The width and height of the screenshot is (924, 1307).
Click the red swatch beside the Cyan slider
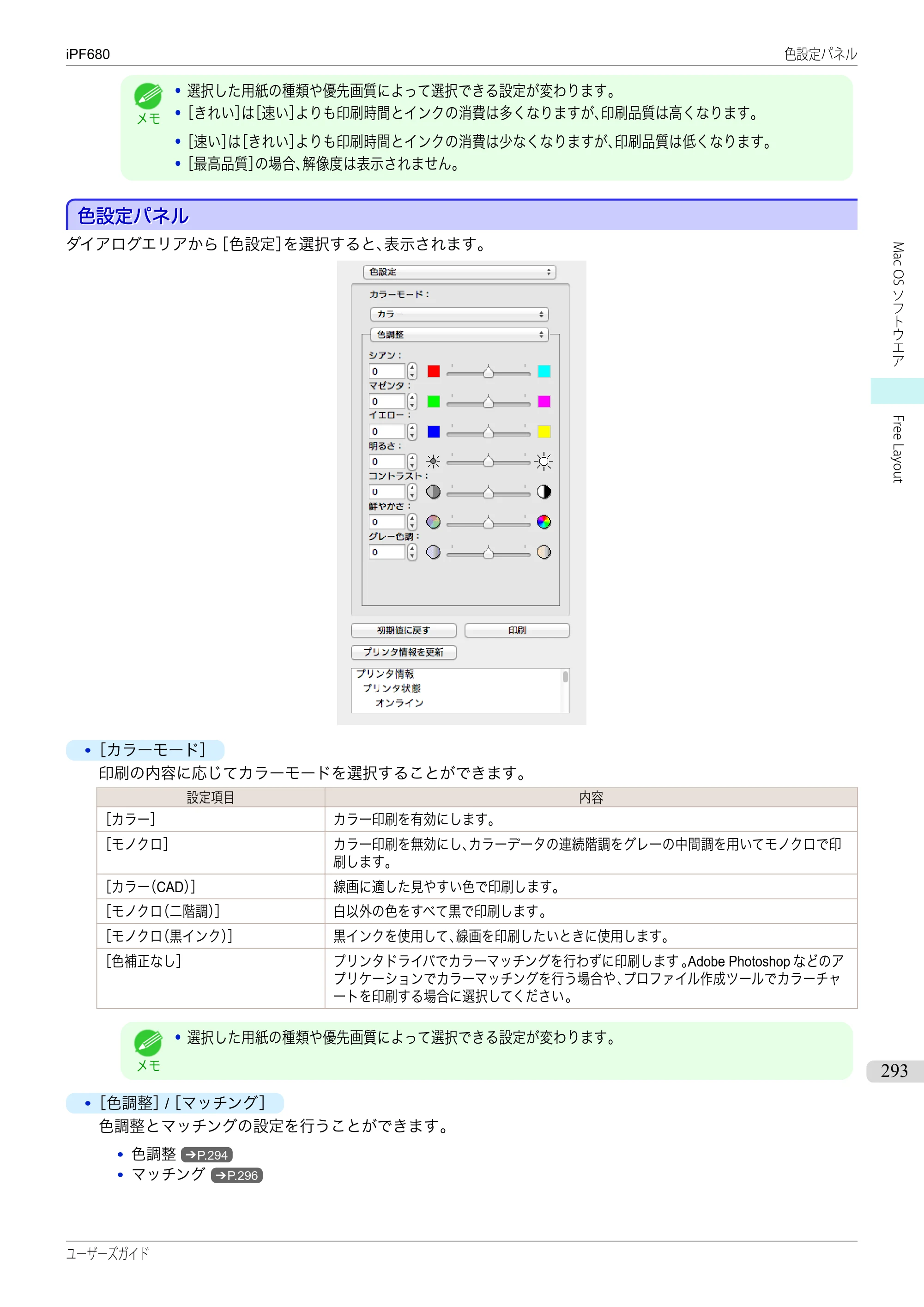(x=434, y=371)
